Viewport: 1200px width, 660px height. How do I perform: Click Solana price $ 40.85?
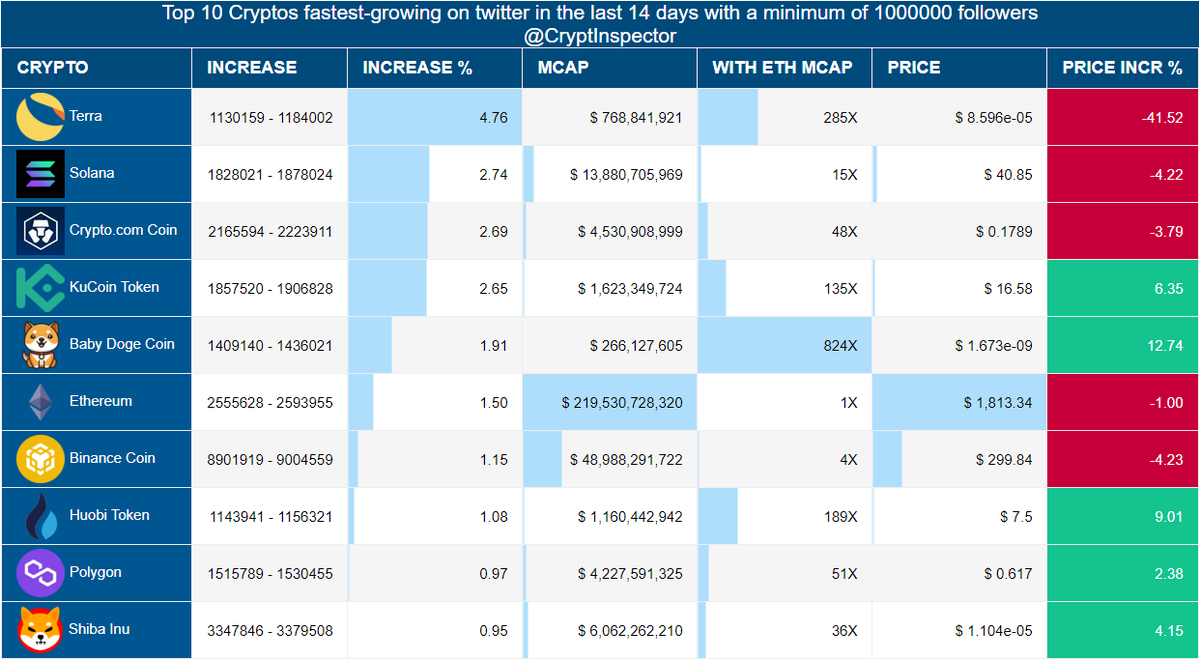point(1008,175)
